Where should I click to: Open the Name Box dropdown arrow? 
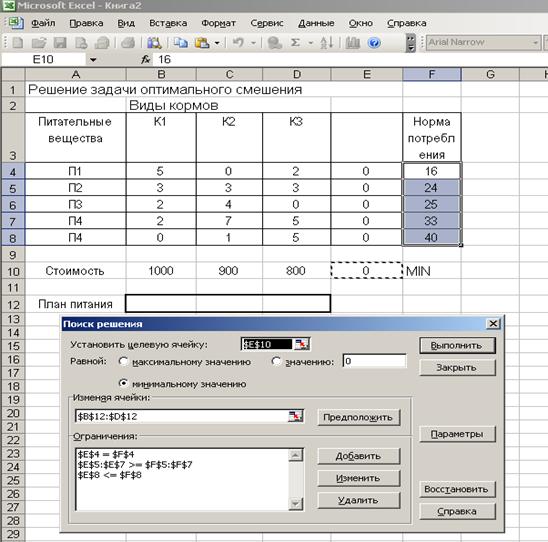pyautogui.click(x=93, y=60)
